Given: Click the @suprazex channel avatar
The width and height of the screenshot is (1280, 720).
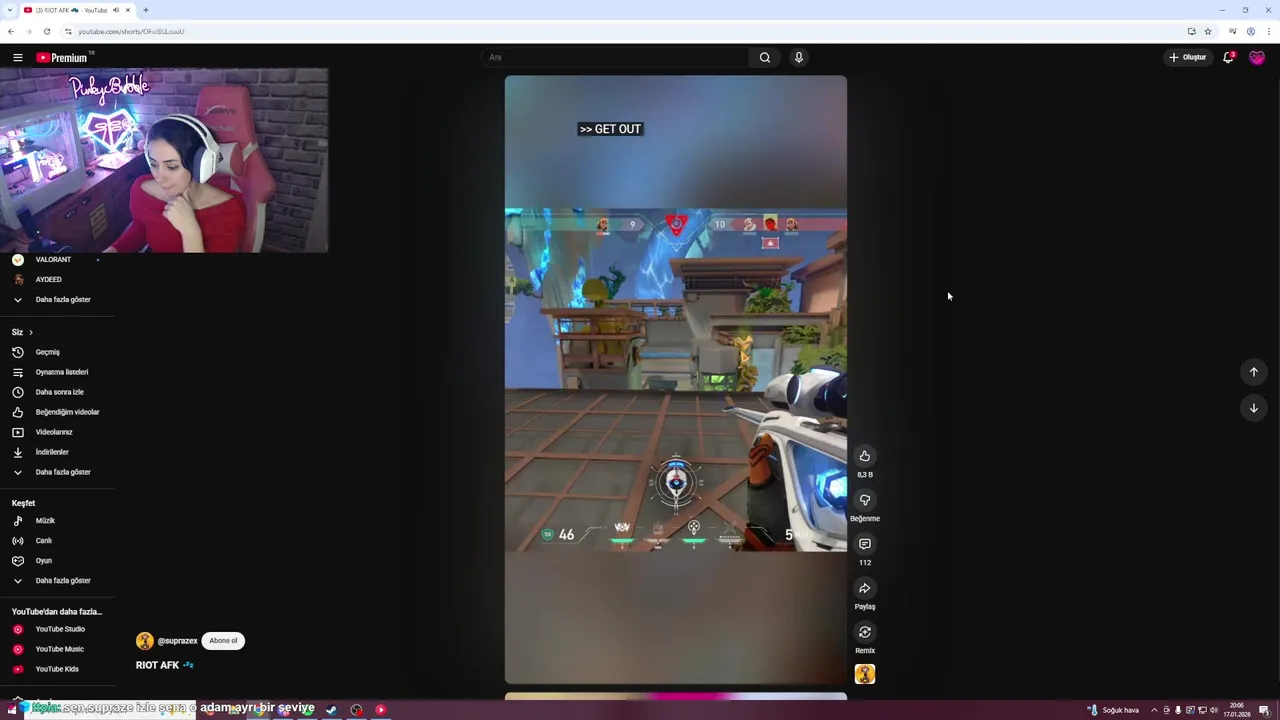Looking at the screenshot, I should tap(145, 641).
